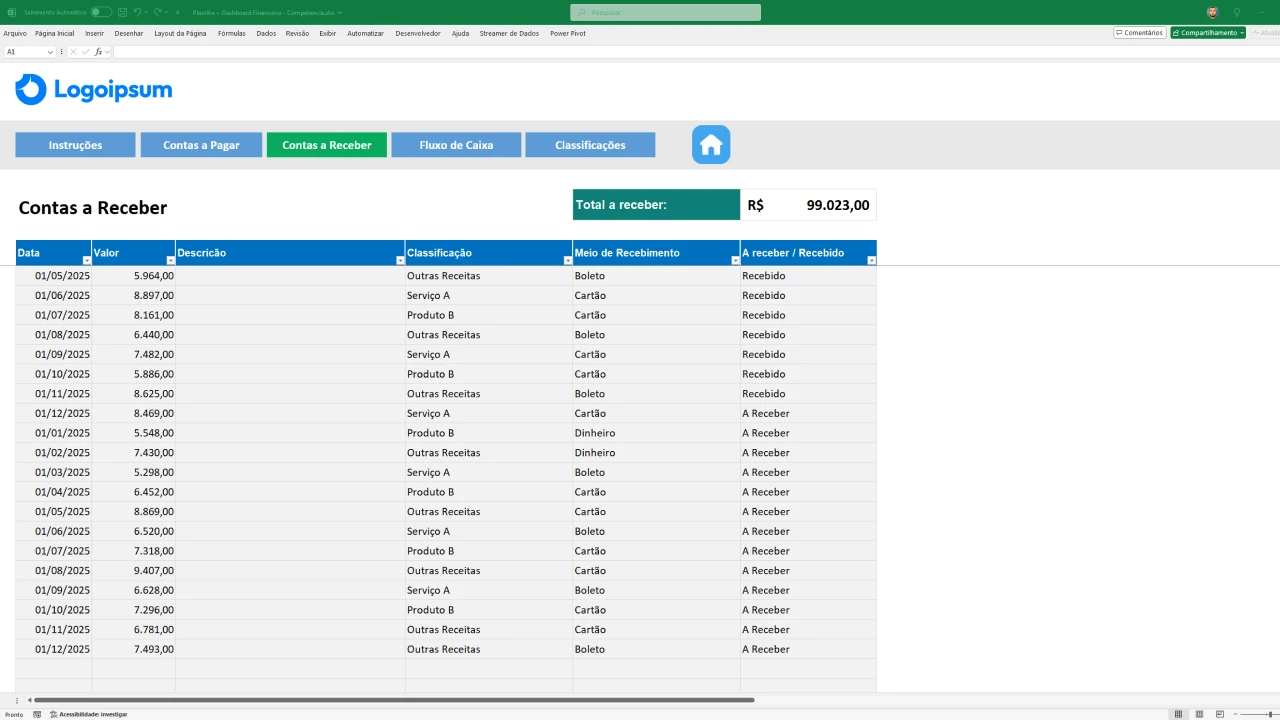Viewport: 1280px width, 720px height.
Task: Go to the Fluxo de Caixa sheet button
Action: click(x=456, y=145)
